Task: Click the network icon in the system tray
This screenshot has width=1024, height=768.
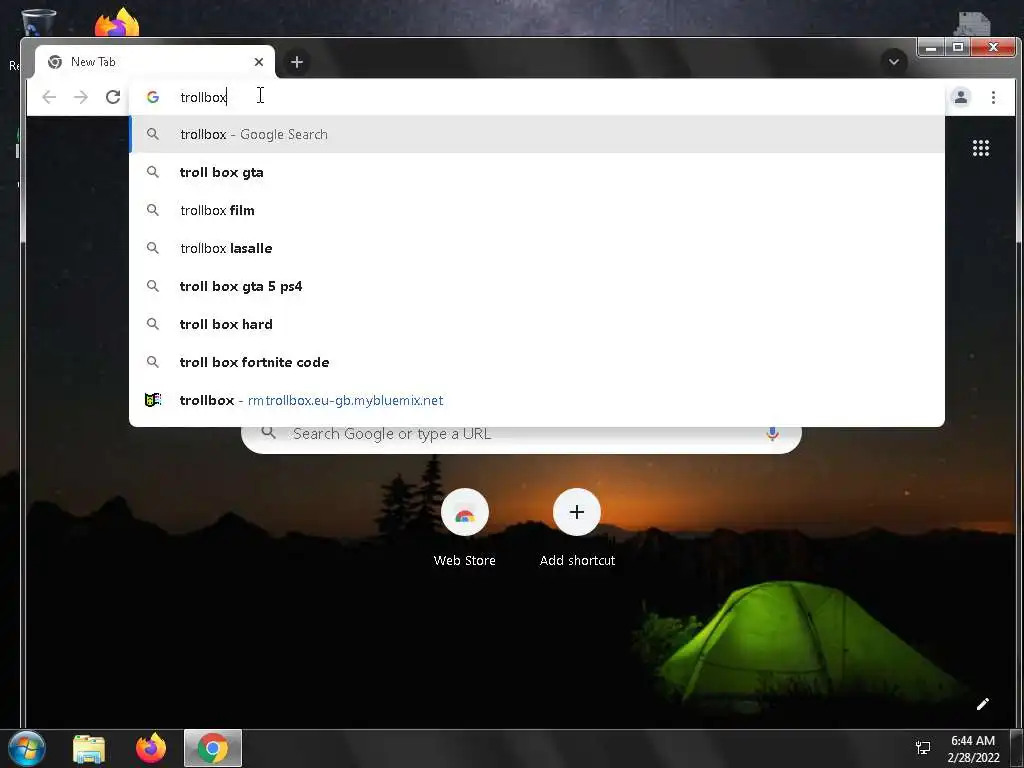Action: point(923,748)
